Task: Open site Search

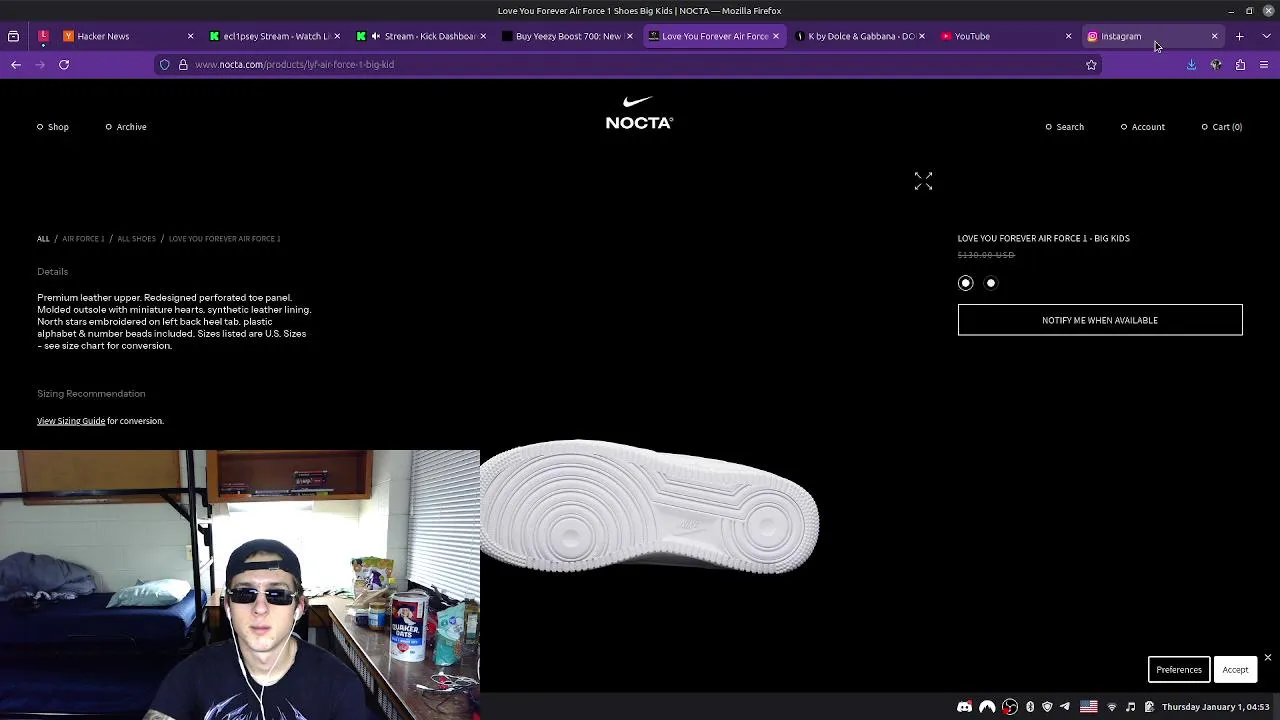Action: click(1065, 127)
